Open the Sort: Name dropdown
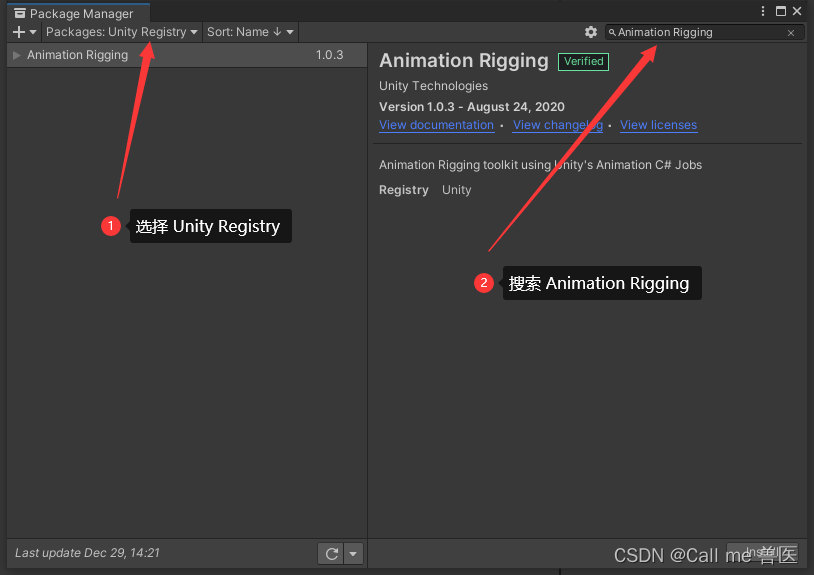This screenshot has height=575, width=814. pyautogui.click(x=250, y=32)
